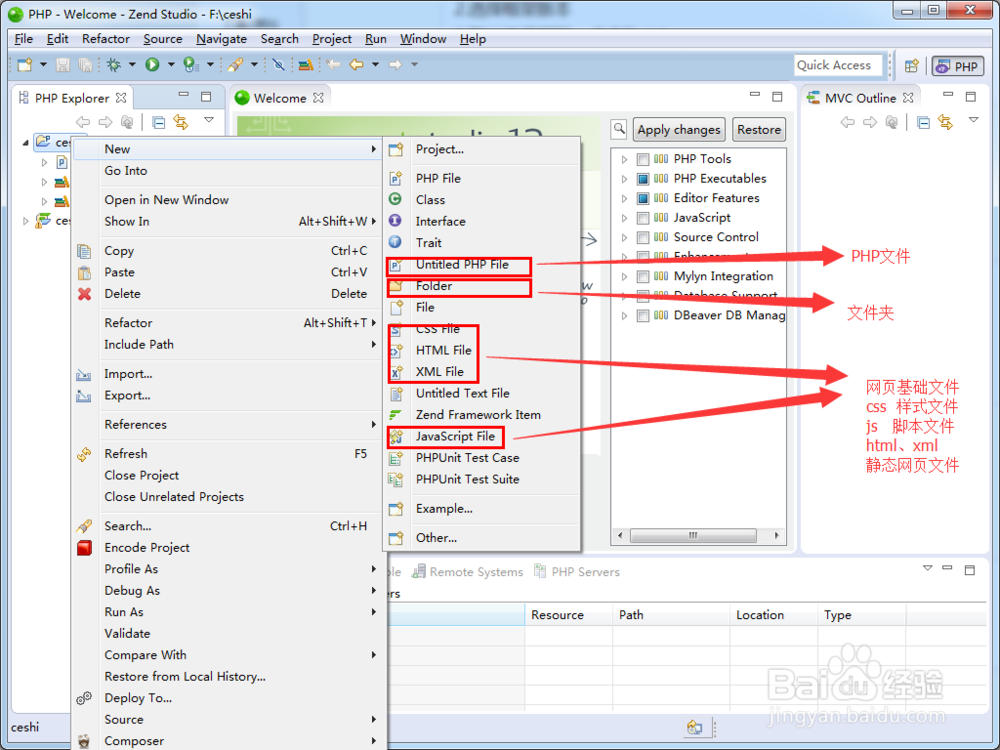
Task: Click the green Run icon in the toolbar
Action: tap(152, 64)
